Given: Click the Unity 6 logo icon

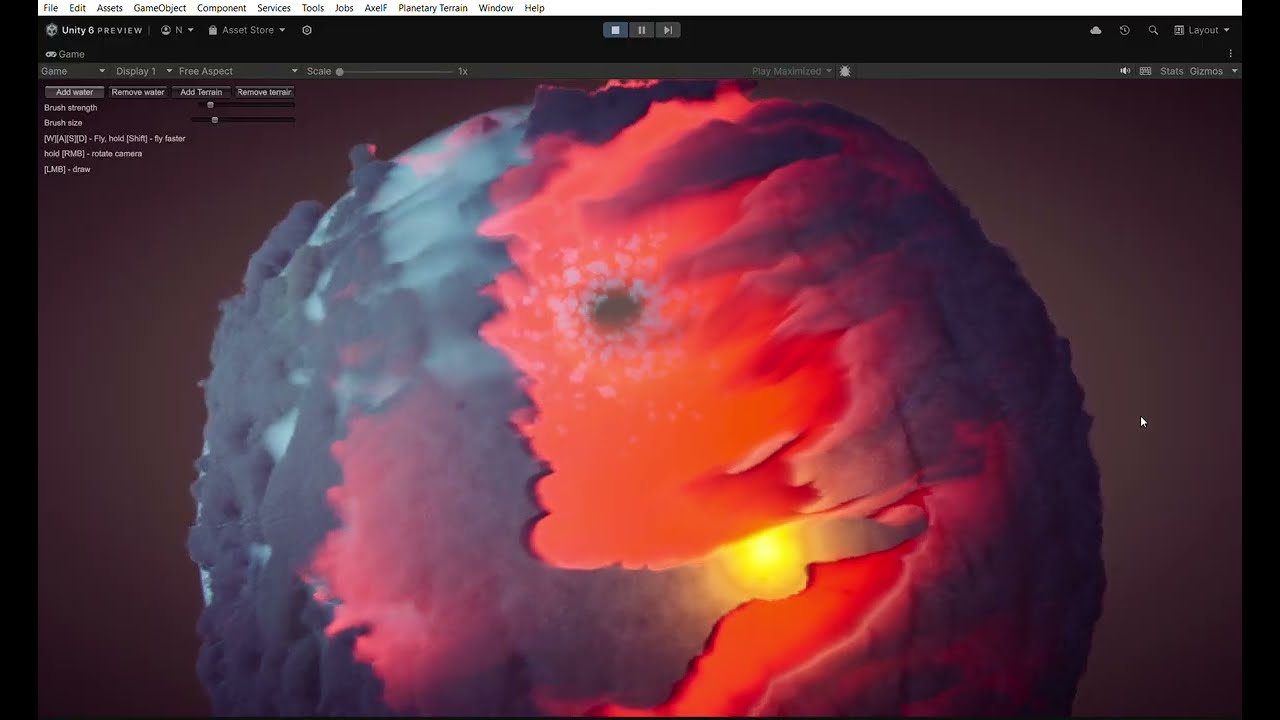Looking at the screenshot, I should [52, 30].
